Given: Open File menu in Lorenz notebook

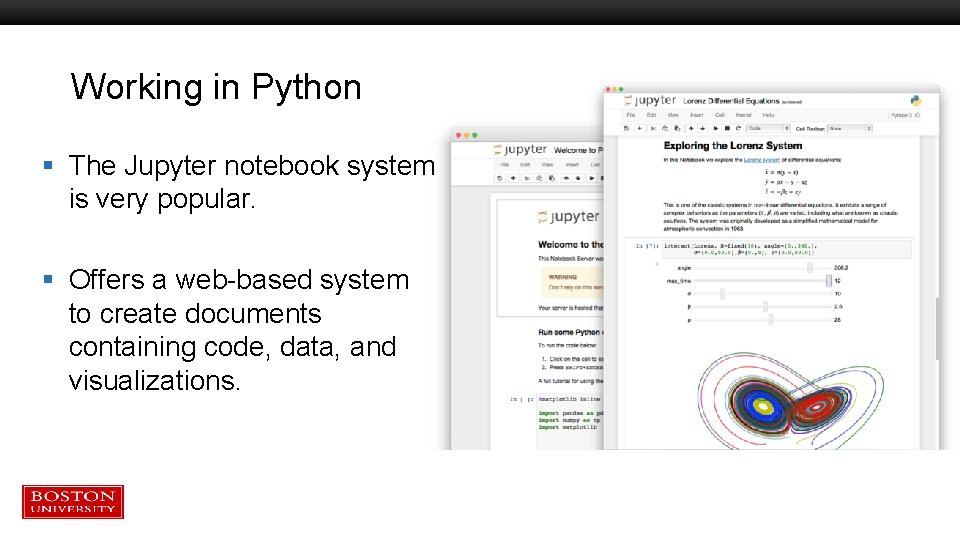Looking at the screenshot, I should point(631,115).
